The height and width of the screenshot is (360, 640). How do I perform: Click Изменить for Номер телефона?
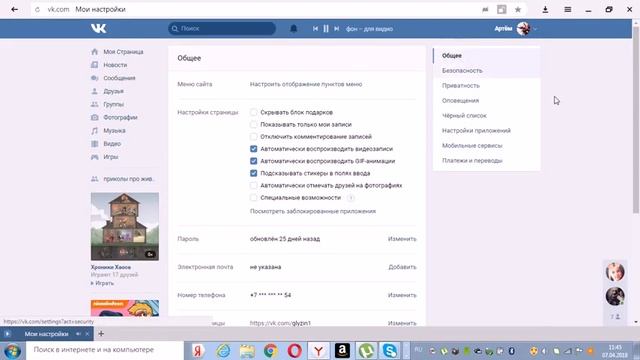tap(402, 295)
